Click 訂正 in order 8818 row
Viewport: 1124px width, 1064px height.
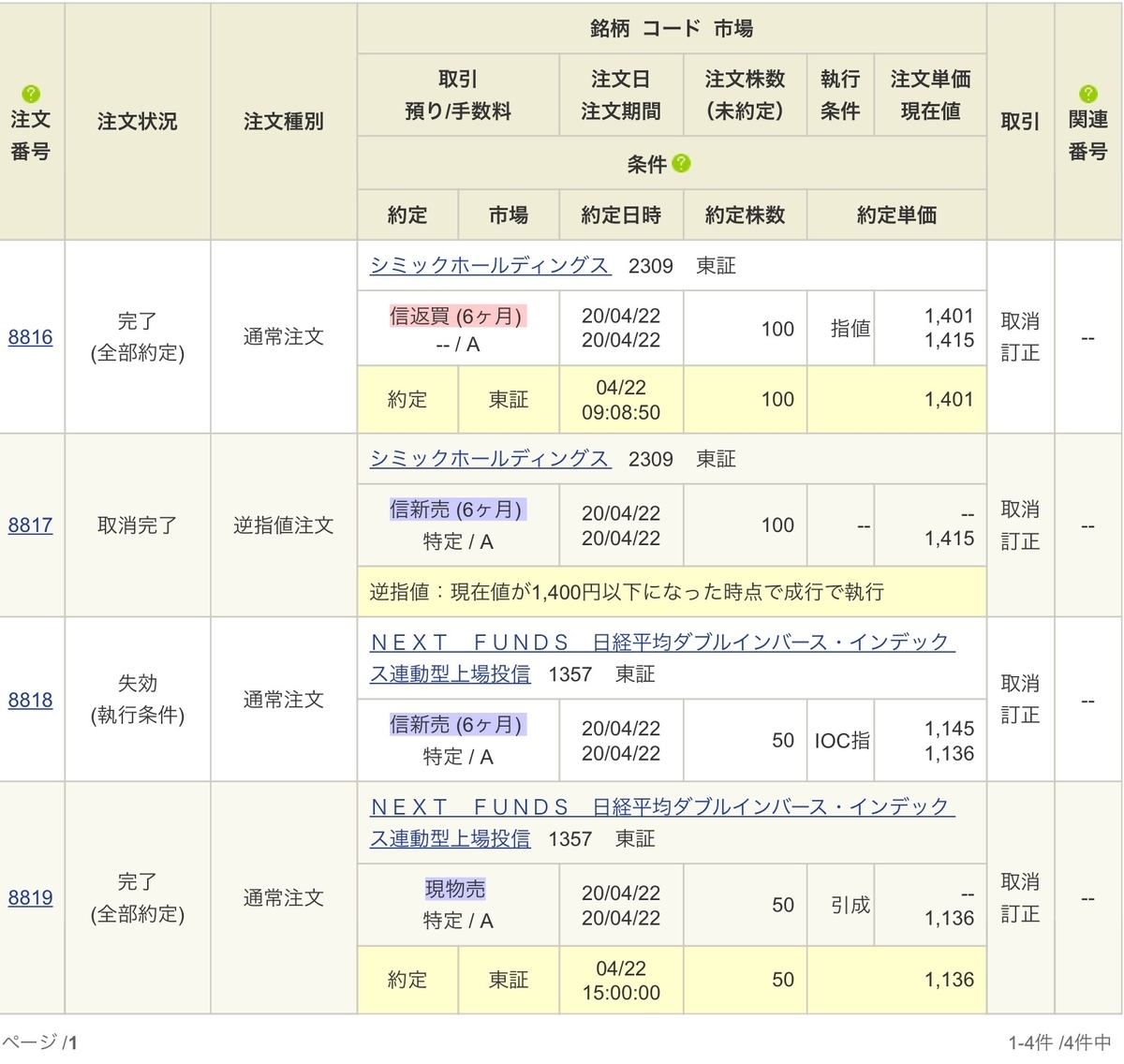1020,716
